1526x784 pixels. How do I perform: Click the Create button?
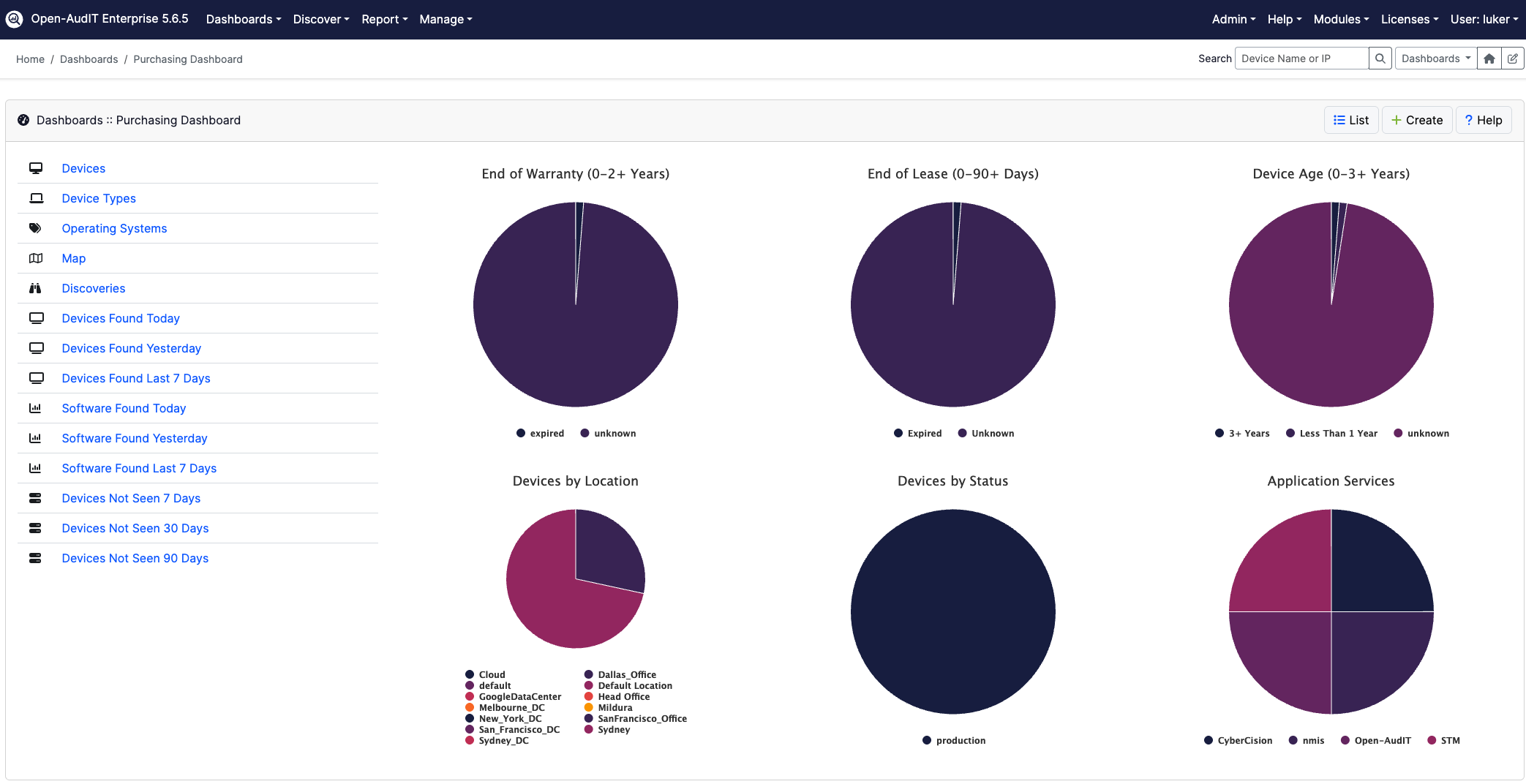(1417, 119)
